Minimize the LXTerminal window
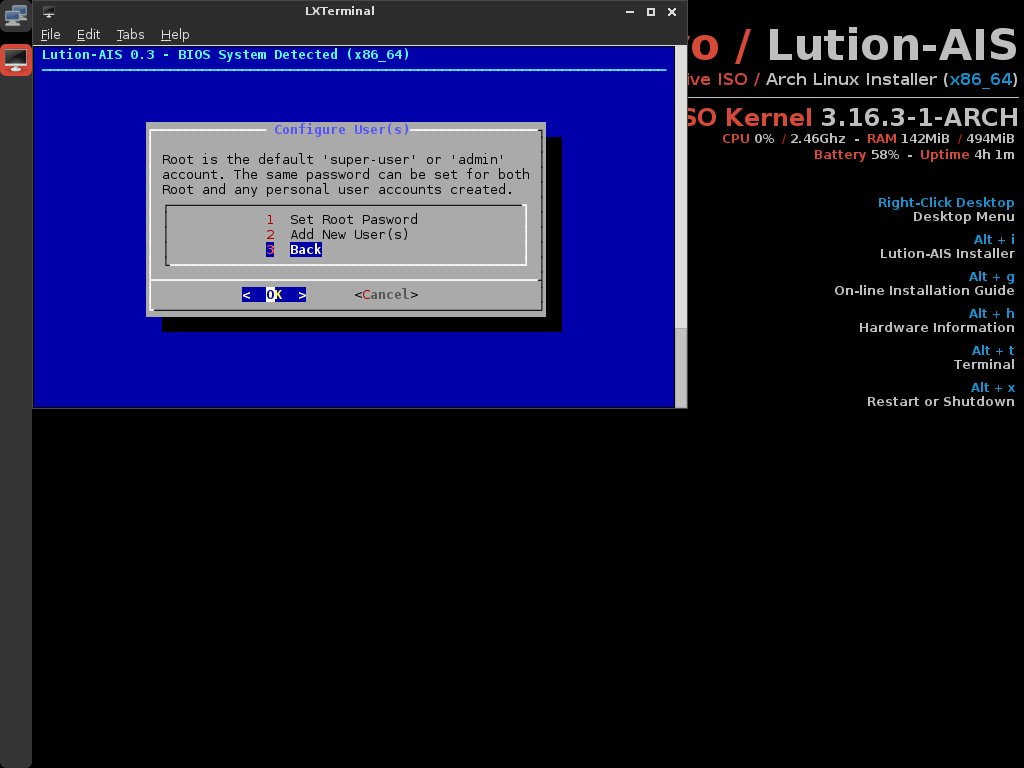The height and width of the screenshot is (768, 1024). click(630, 12)
